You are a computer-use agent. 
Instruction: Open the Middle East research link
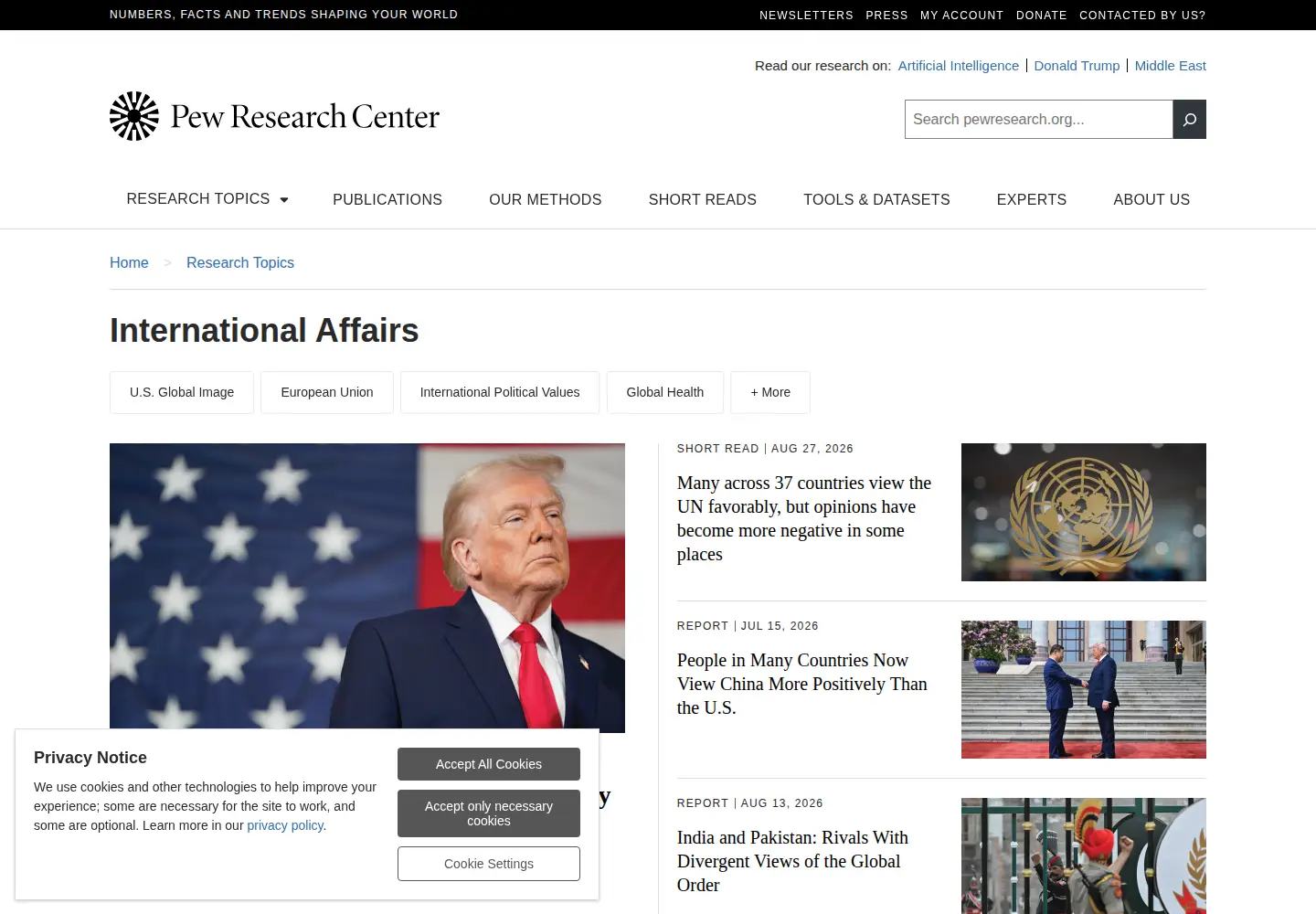tap(1171, 66)
